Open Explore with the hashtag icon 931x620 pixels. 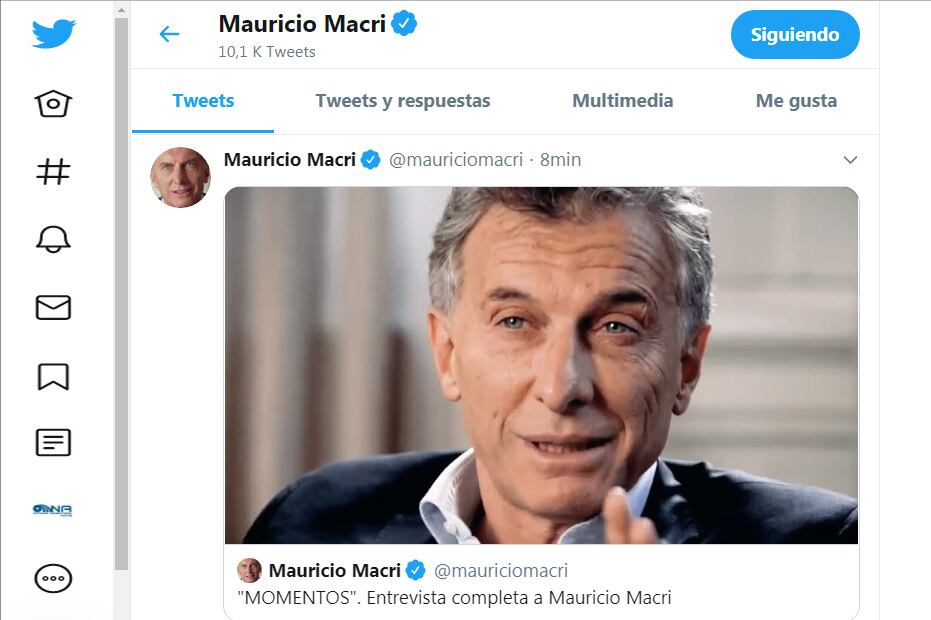(x=53, y=171)
